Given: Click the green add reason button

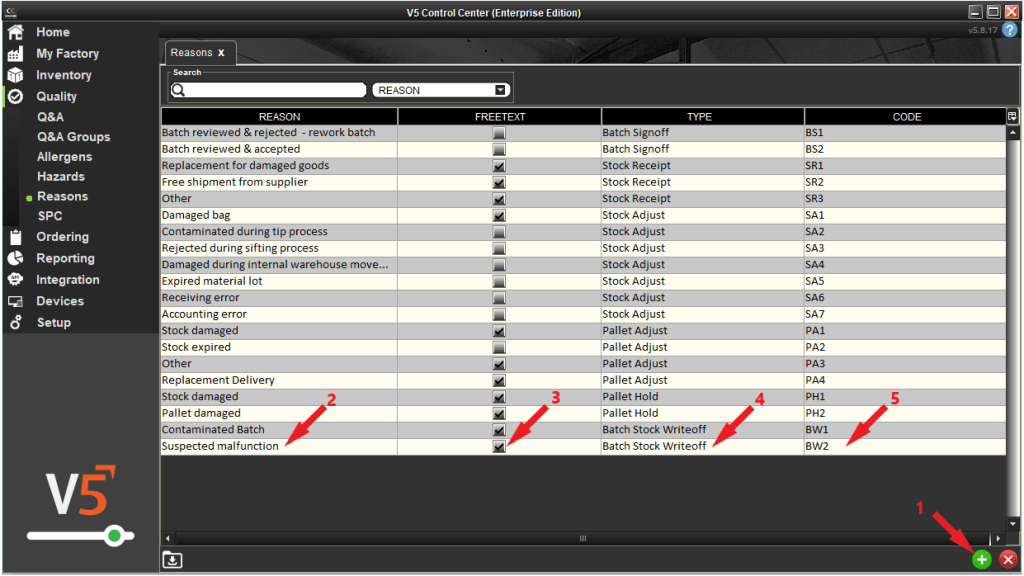Looking at the screenshot, I should [982, 560].
